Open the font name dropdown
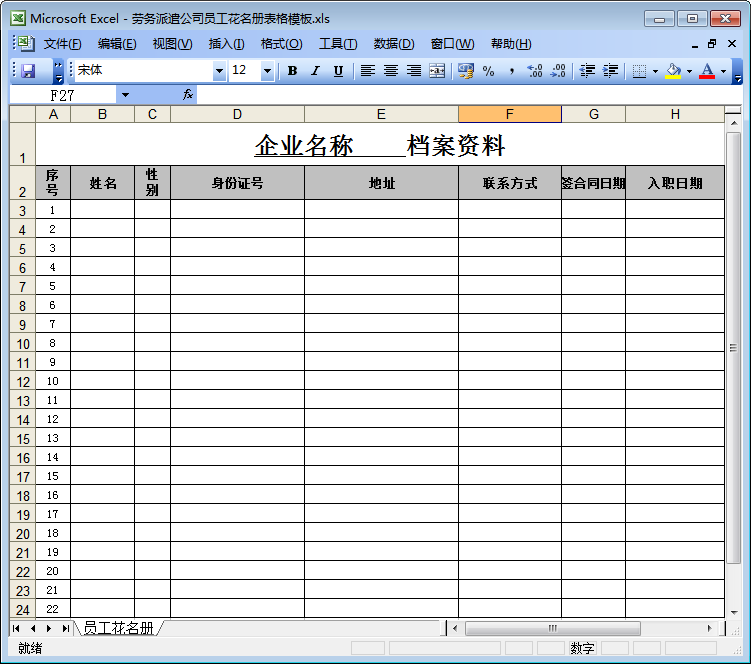The width and height of the screenshot is (751, 664). pos(219,71)
